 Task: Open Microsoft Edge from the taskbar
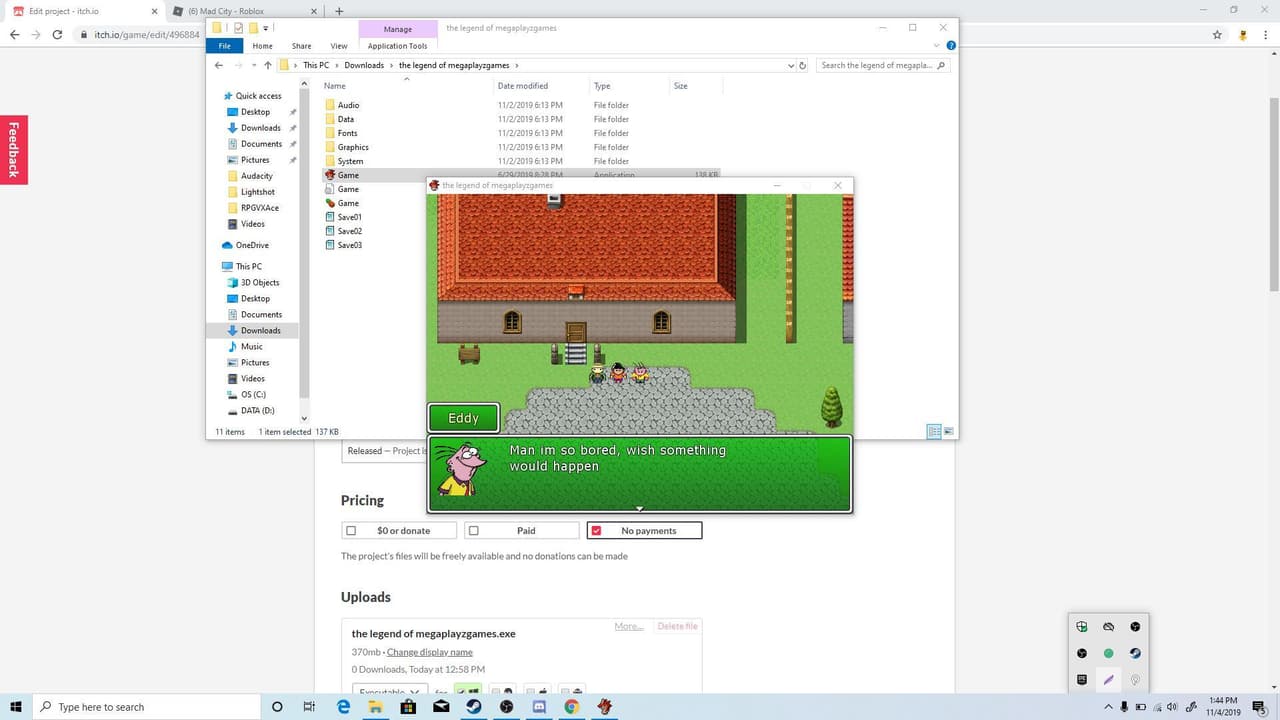coord(343,707)
